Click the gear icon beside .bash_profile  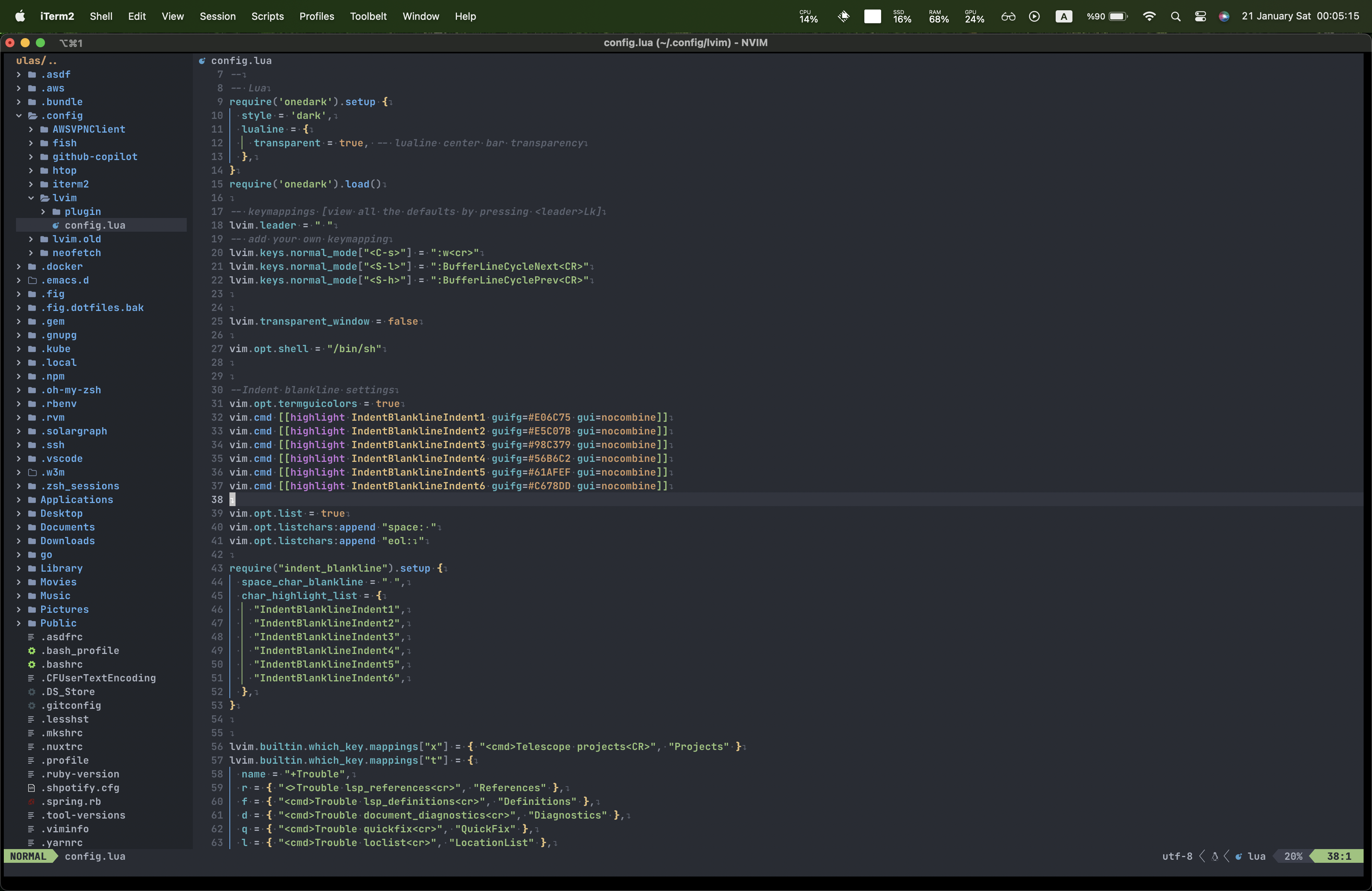(x=32, y=651)
